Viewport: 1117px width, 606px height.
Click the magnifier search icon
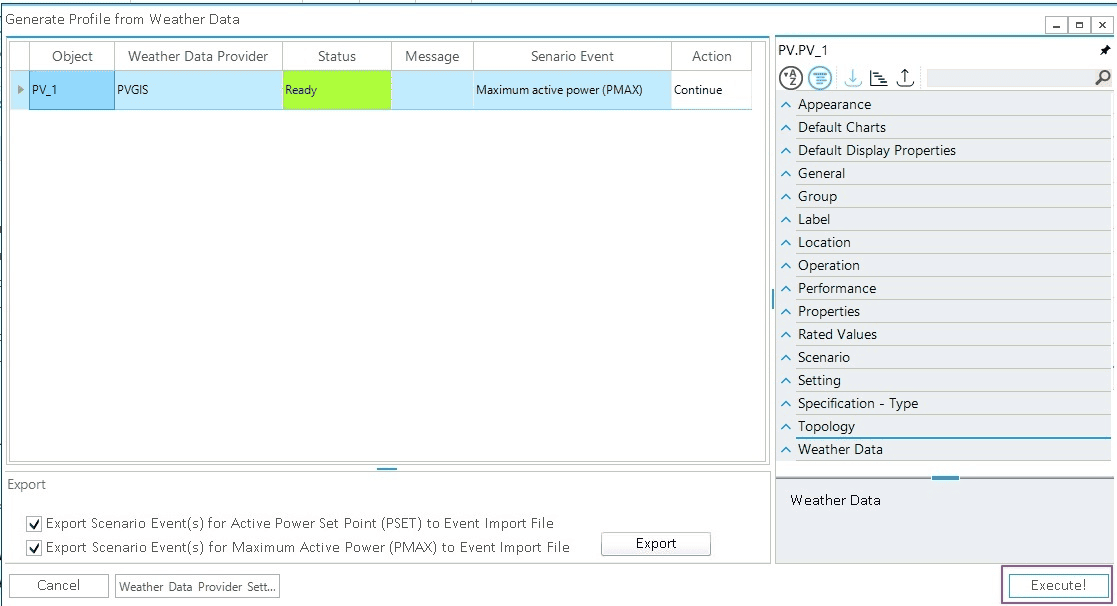coord(1102,78)
